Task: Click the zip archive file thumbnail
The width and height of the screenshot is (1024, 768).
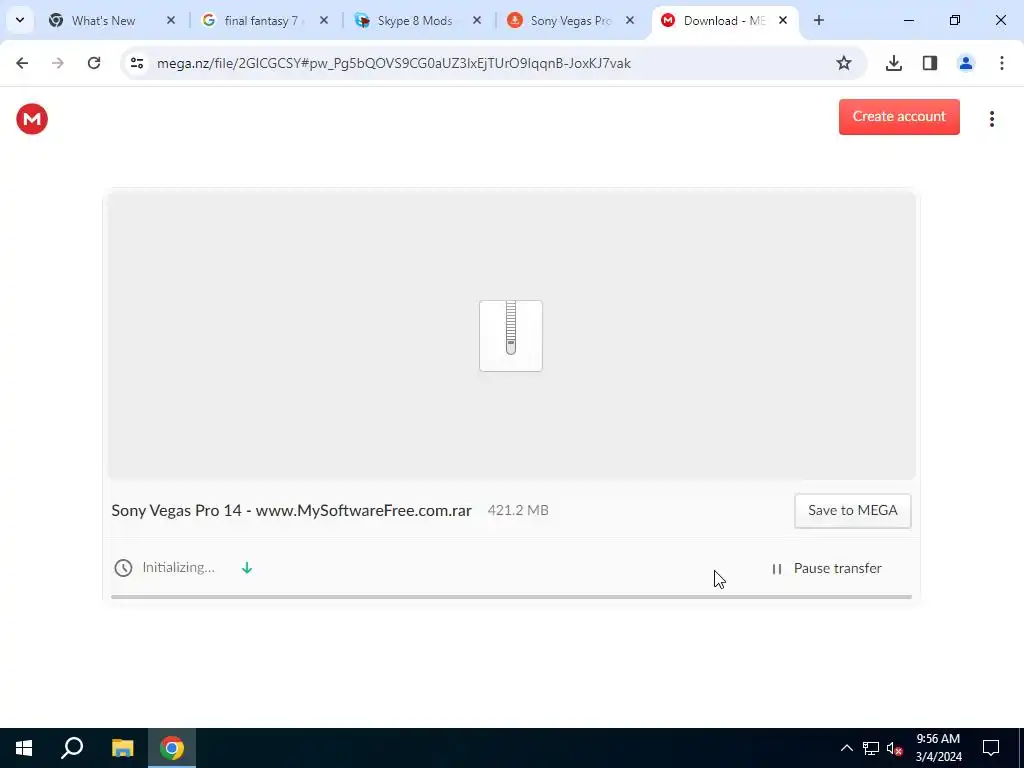Action: pyautogui.click(x=511, y=336)
